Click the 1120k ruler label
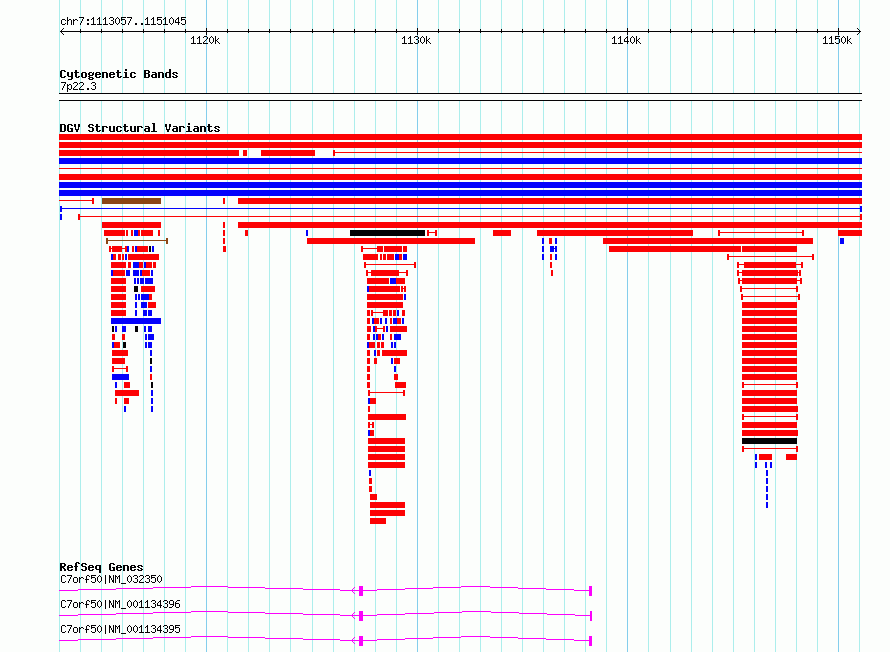This screenshot has height=652, width=890. (205, 40)
